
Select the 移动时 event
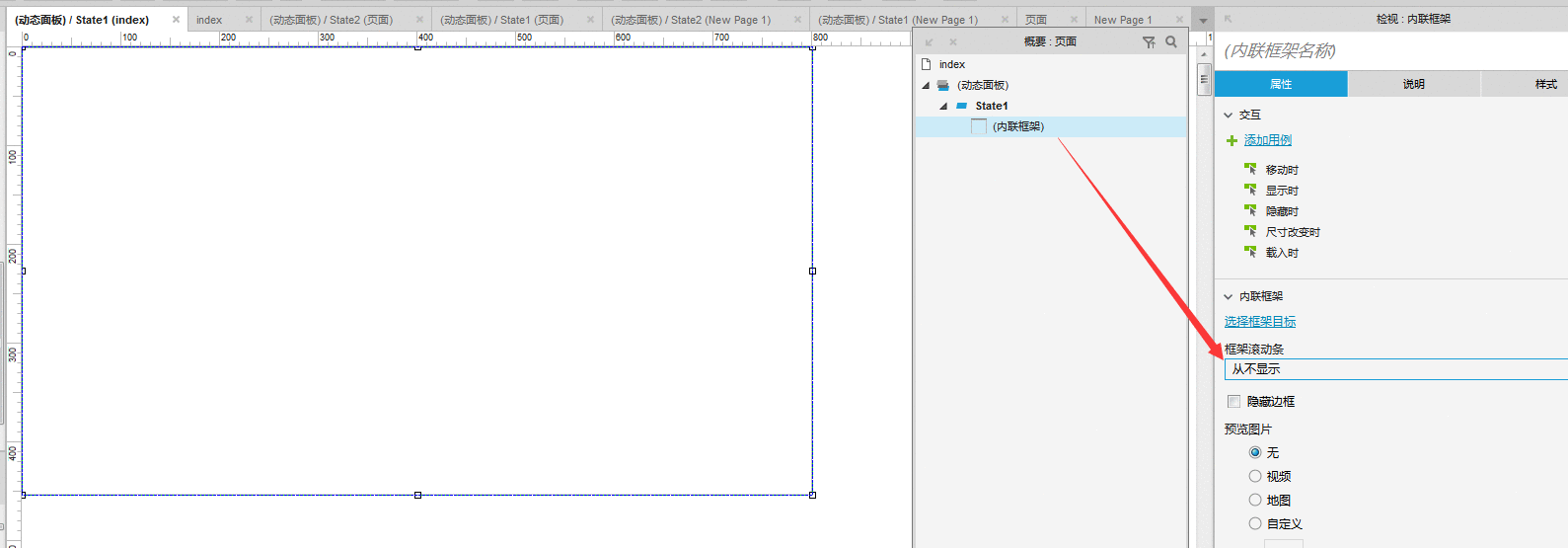tap(1282, 170)
